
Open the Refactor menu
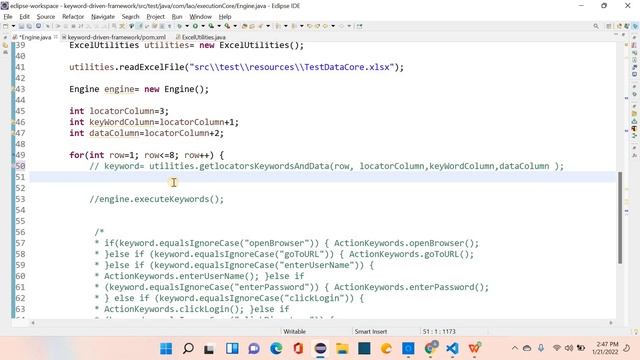pyautogui.click(x=73, y=17)
